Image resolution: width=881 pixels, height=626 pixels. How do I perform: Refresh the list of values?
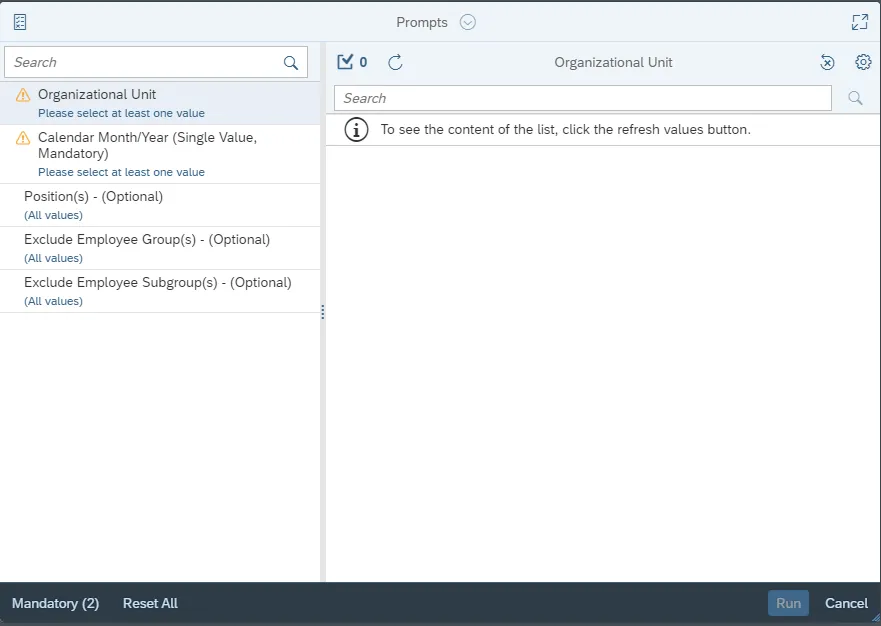395,62
